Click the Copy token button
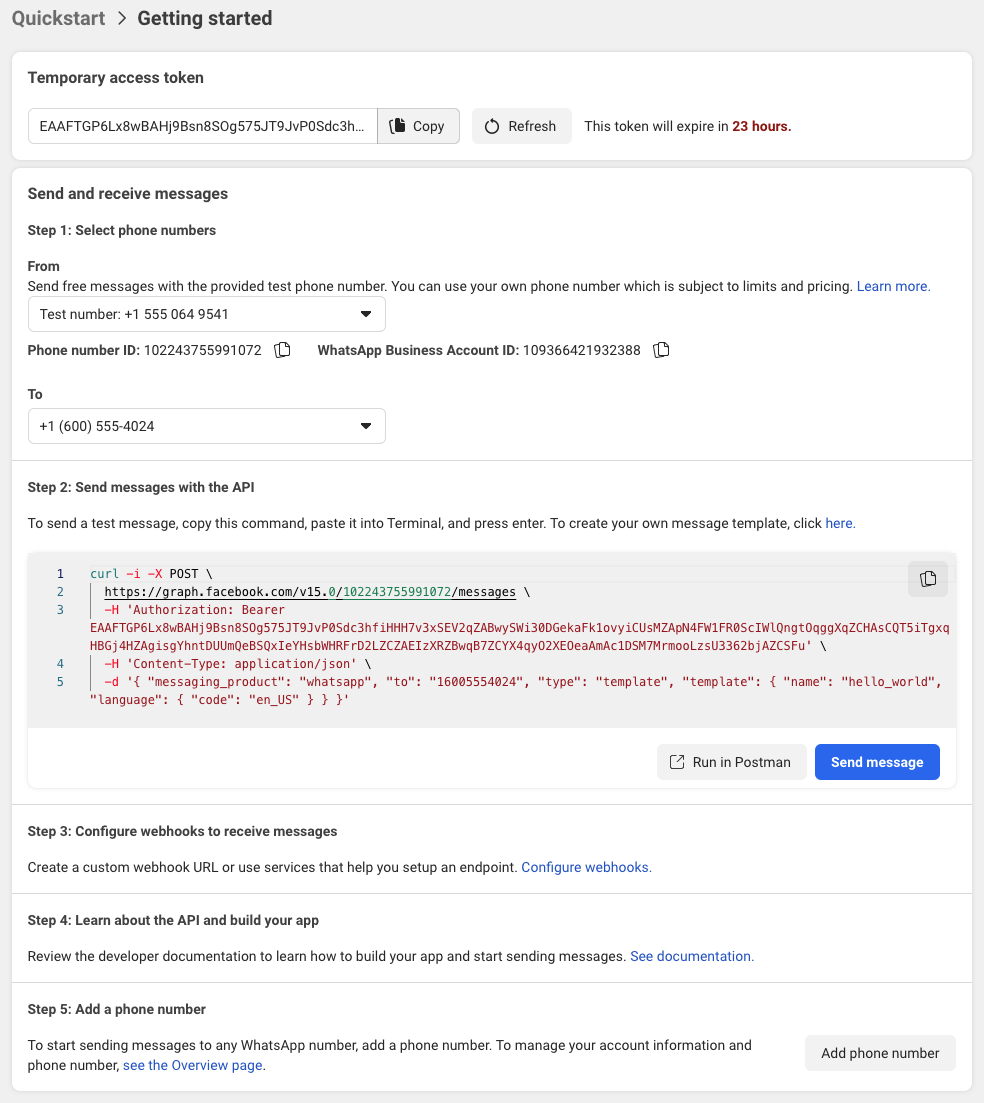Screen dimensions: 984x1103 pyautogui.click(x=418, y=126)
